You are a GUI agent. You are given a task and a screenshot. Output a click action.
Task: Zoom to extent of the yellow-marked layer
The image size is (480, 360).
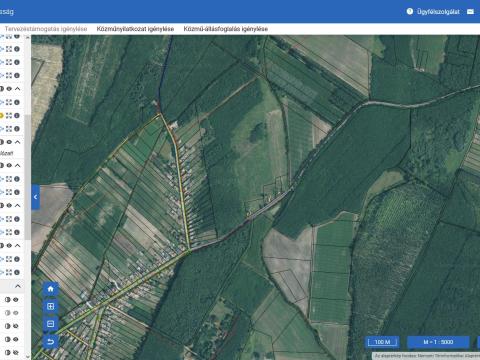point(9,116)
